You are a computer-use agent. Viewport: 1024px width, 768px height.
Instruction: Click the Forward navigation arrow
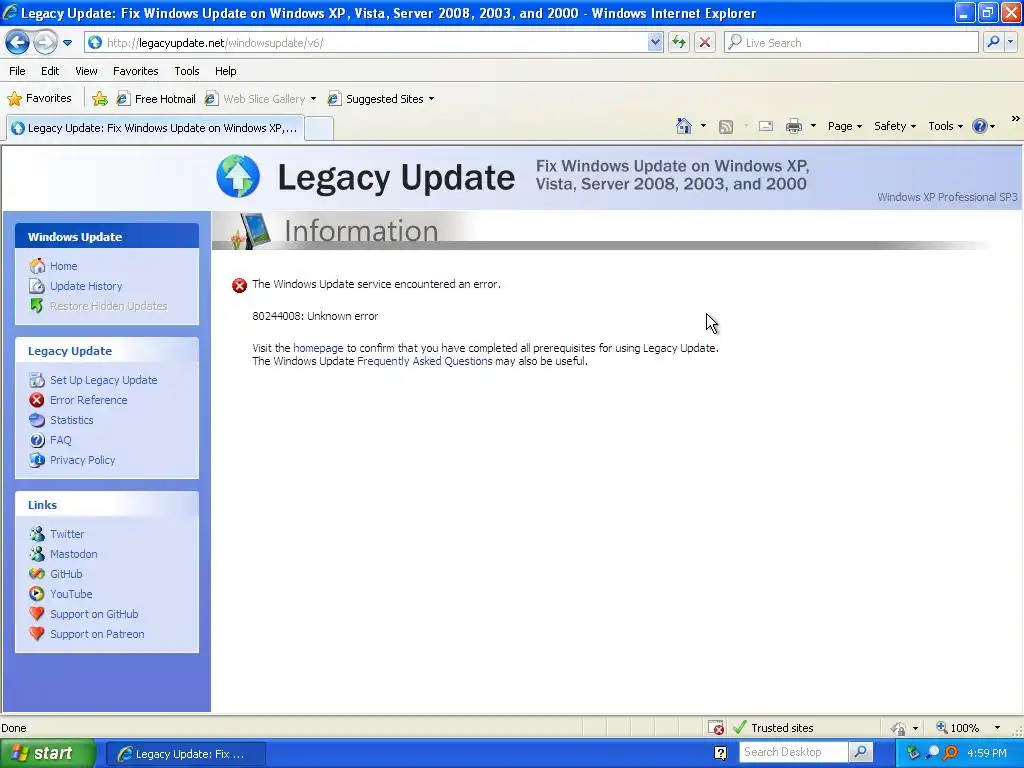point(45,43)
